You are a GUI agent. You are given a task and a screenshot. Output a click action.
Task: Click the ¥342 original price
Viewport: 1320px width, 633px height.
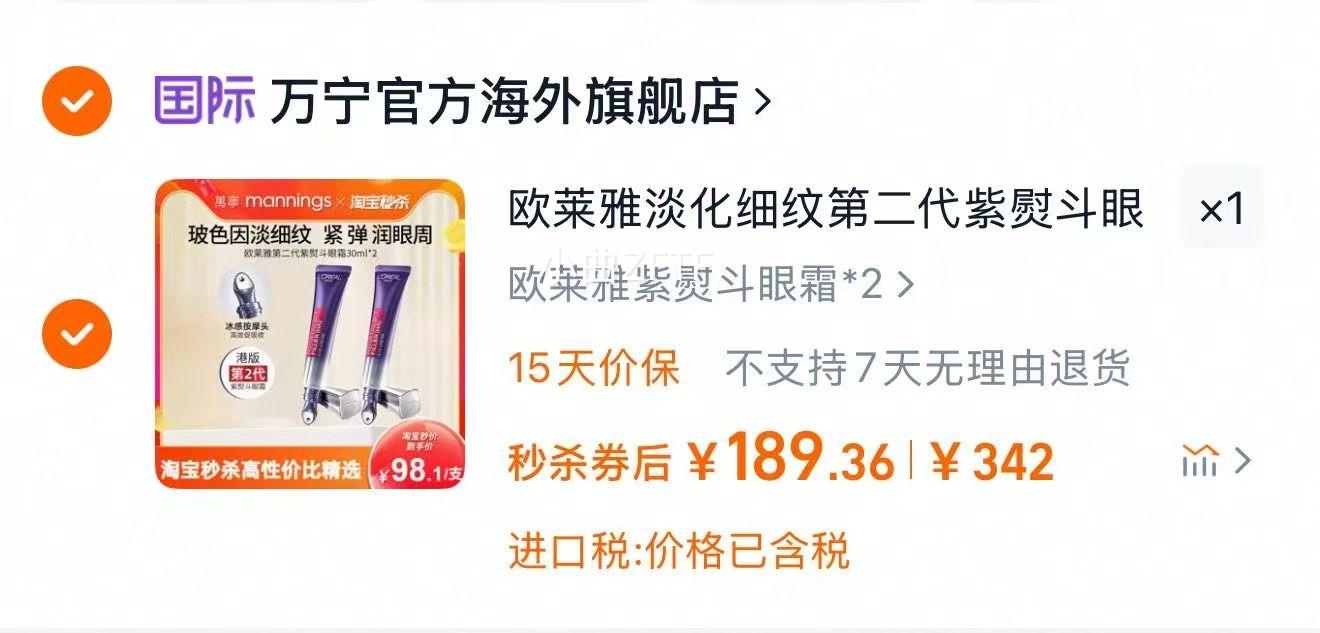991,462
